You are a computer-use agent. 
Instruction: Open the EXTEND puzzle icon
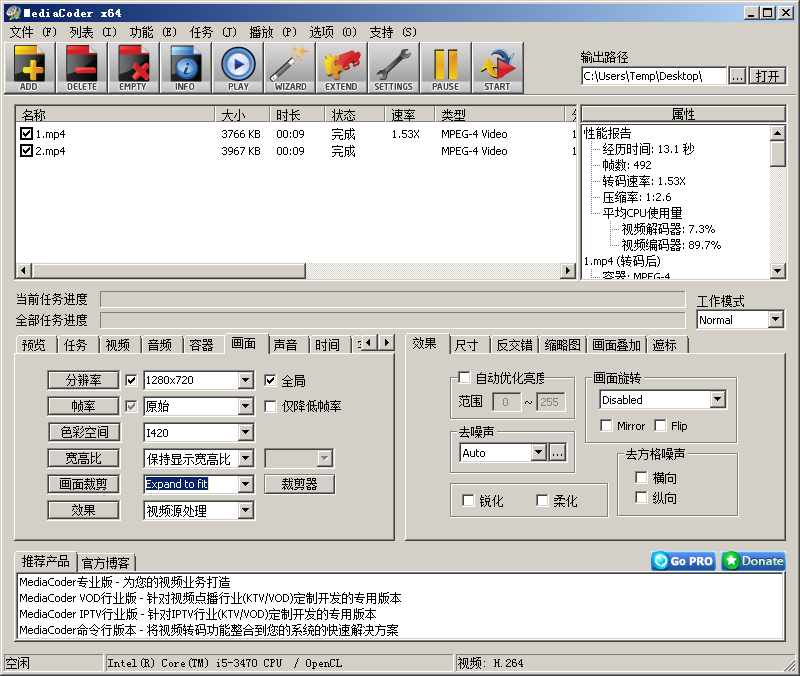pos(341,67)
